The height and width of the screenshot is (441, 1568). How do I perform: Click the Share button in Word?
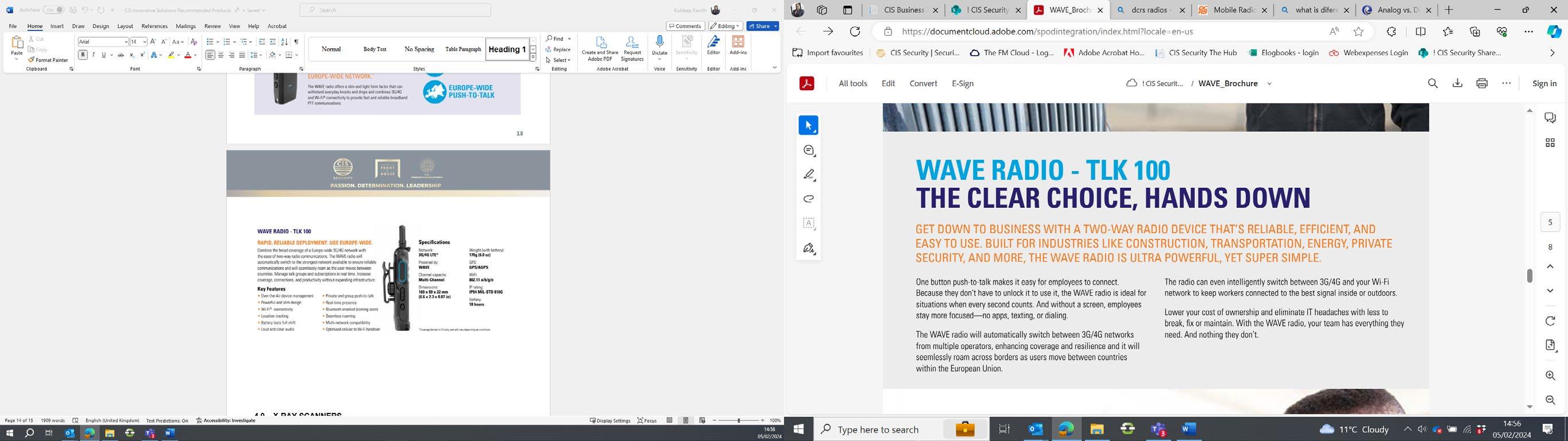763,26
